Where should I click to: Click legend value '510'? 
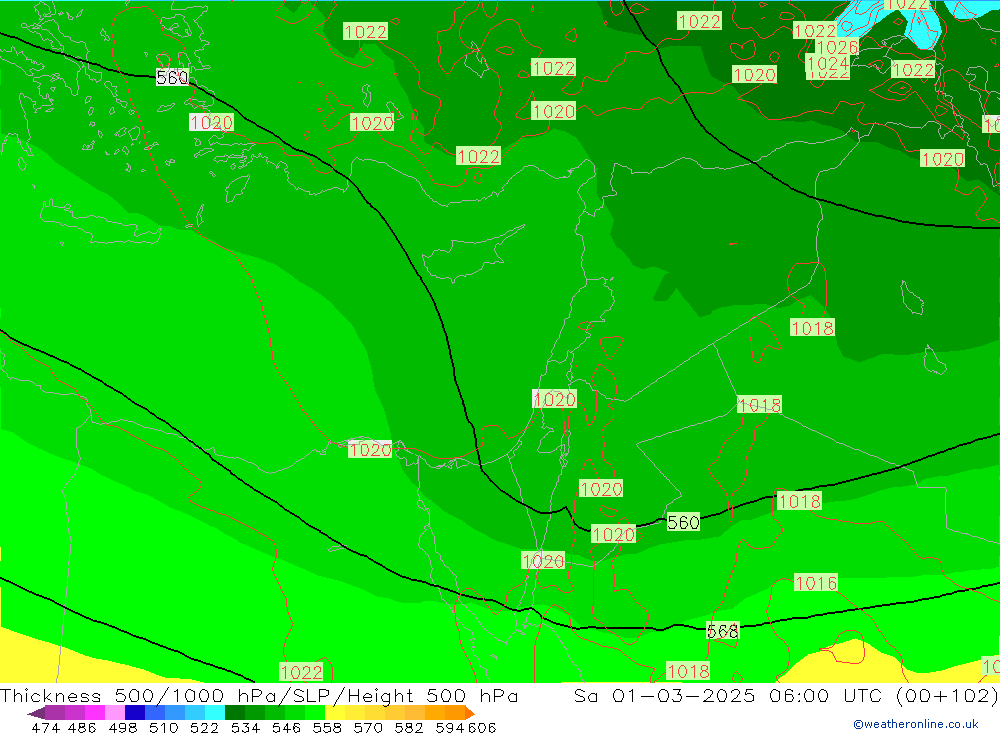pyautogui.click(x=164, y=727)
